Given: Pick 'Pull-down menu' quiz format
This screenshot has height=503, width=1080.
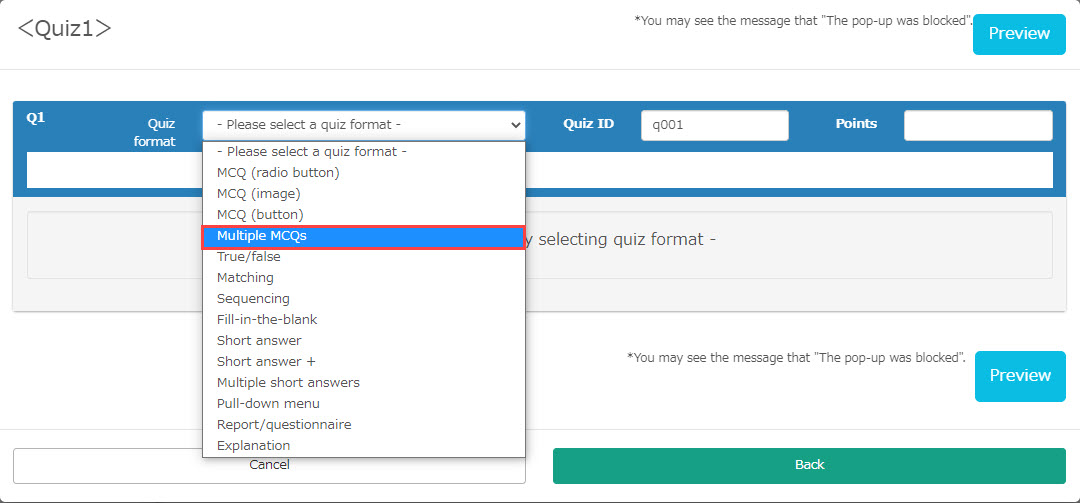Looking at the screenshot, I should [x=268, y=404].
